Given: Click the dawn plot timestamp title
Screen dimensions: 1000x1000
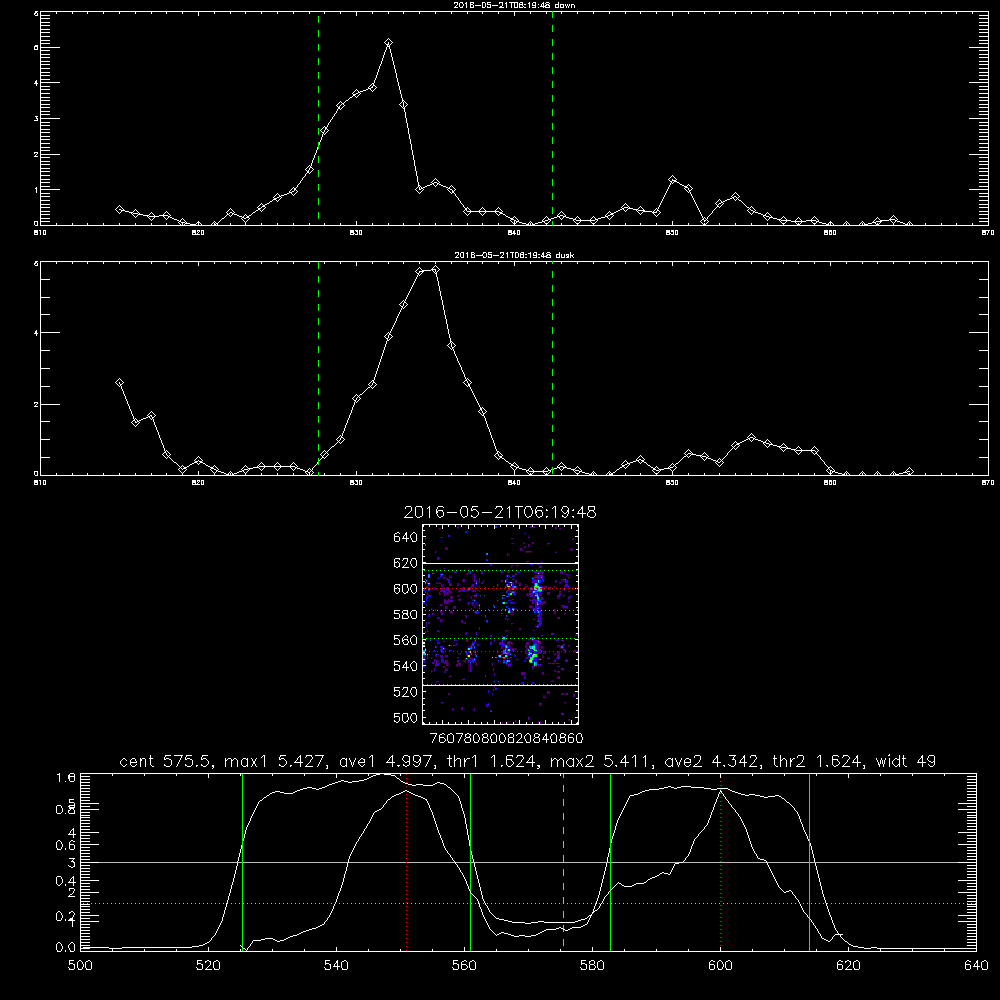Looking at the screenshot, I should (514, 5).
